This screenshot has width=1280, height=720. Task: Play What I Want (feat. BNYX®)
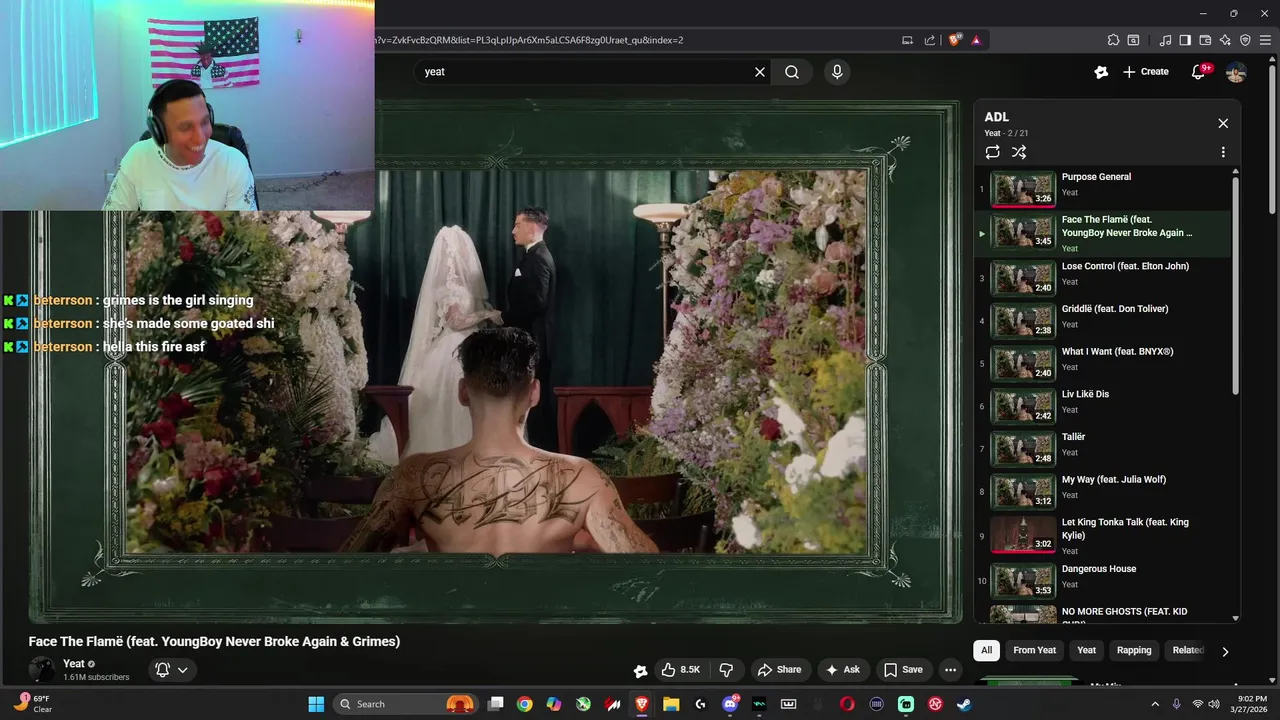[x=1104, y=364]
